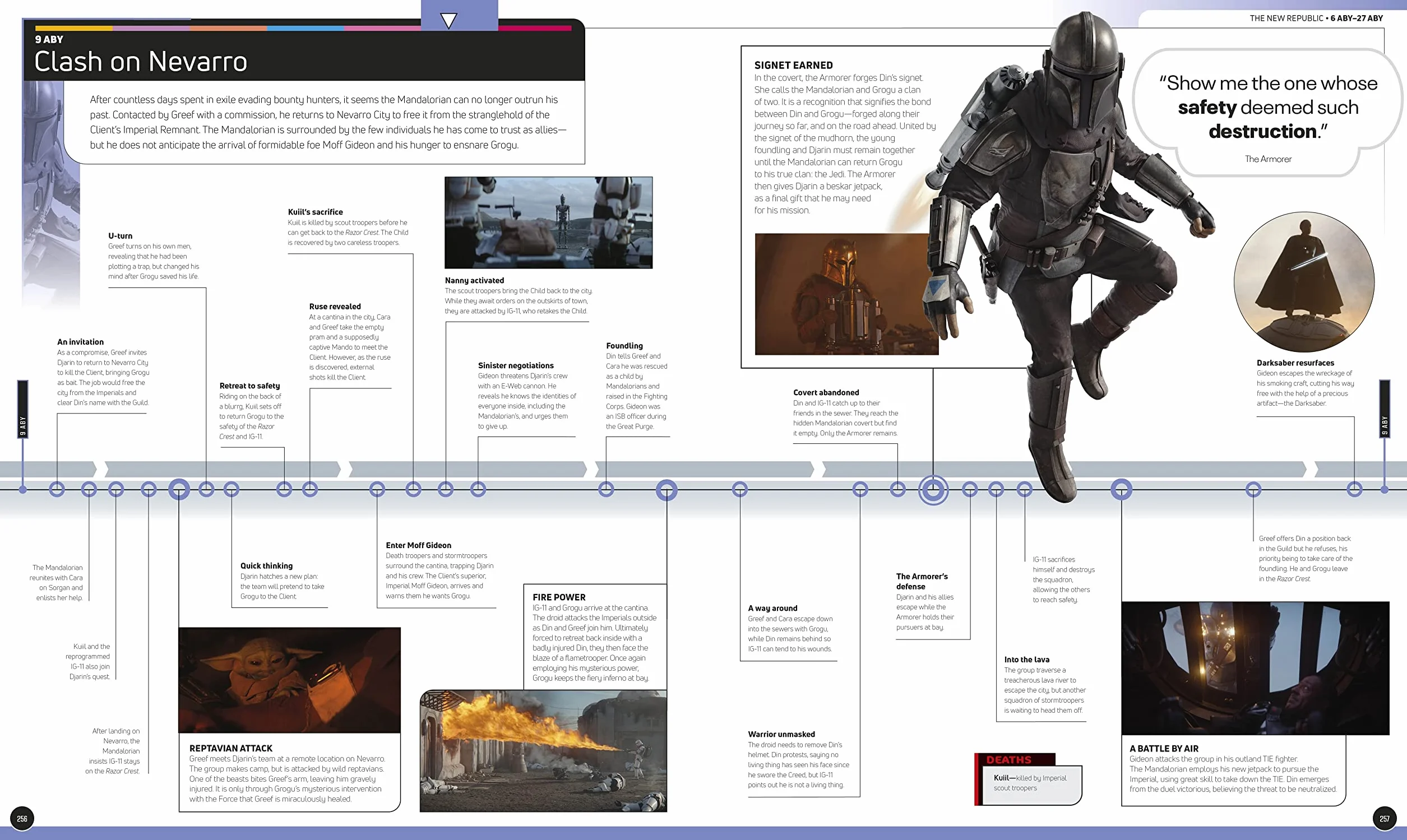Click the 'FIRE POWER' heading
The width and height of the screenshot is (1407, 840).
[559, 597]
